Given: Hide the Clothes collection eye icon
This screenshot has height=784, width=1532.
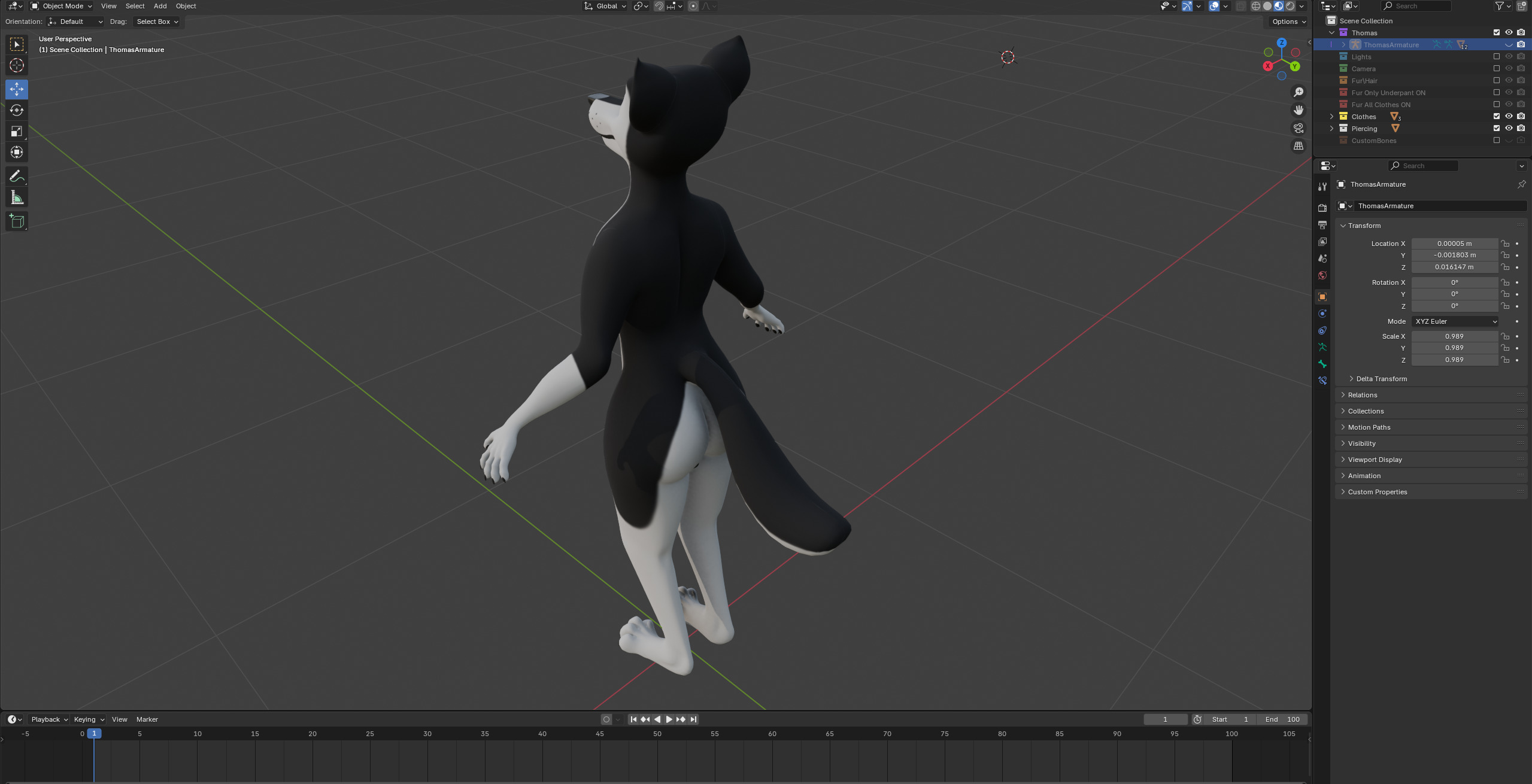Looking at the screenshot, I should [x=1509, y=116].
